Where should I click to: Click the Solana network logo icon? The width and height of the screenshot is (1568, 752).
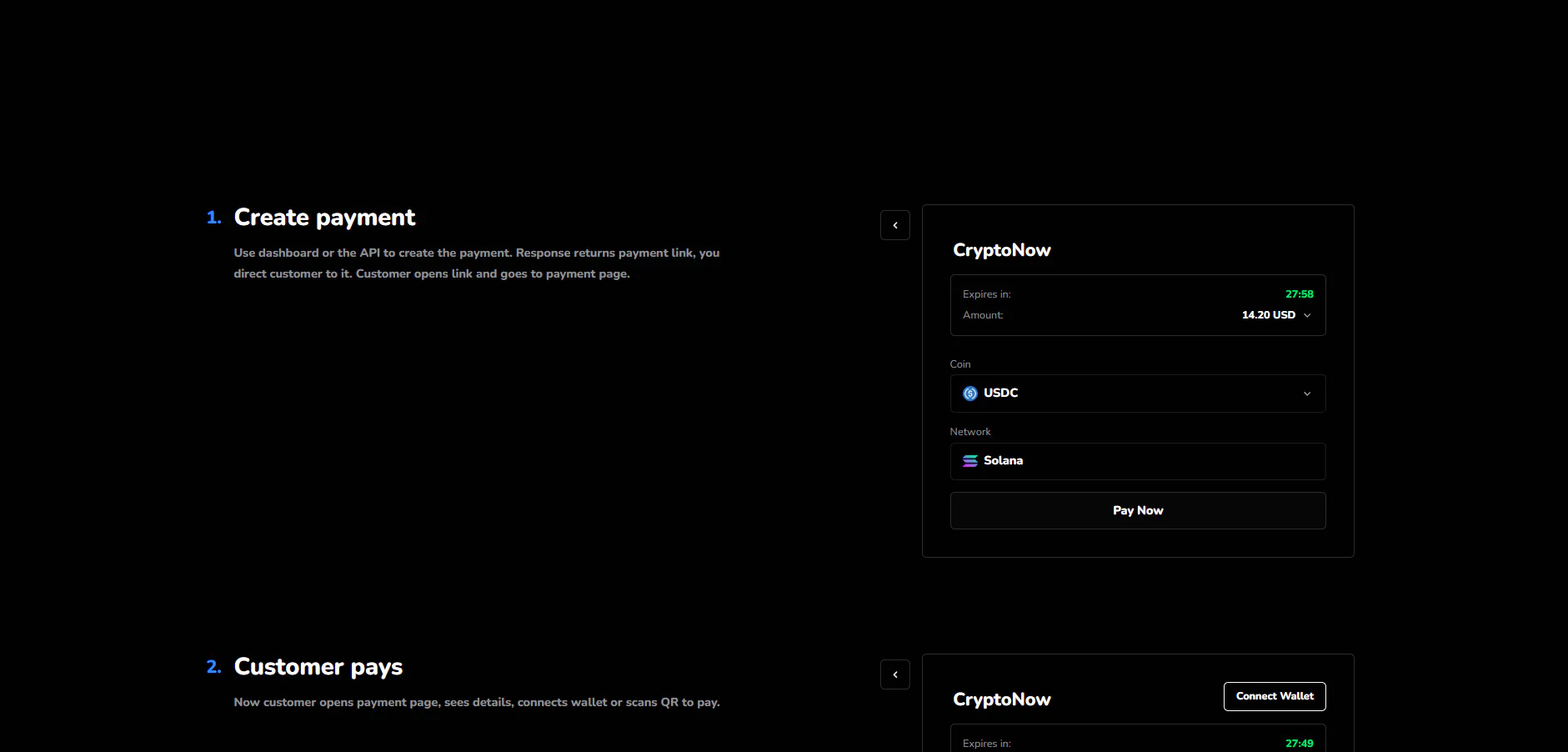[969, 461]
